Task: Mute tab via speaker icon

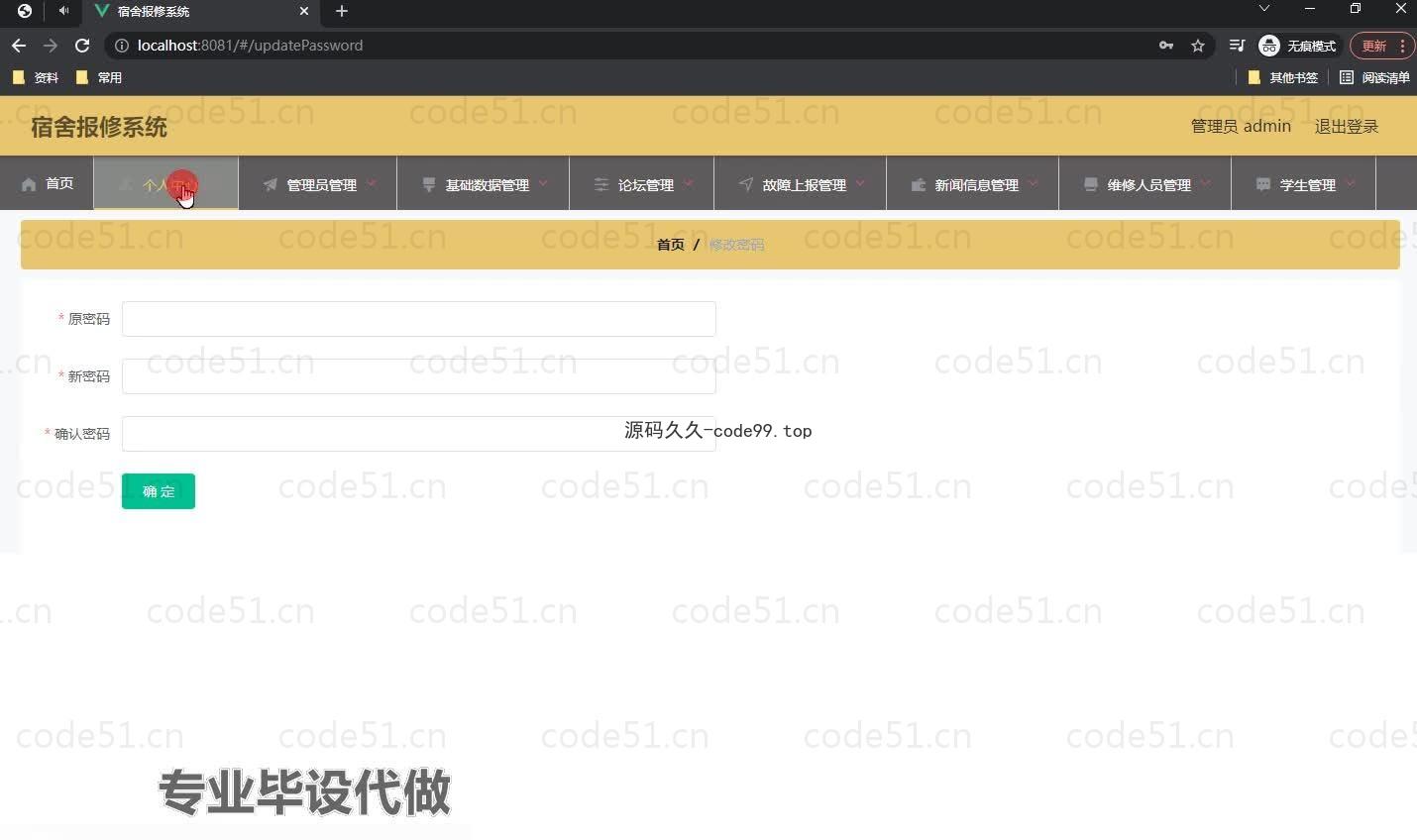Action: tap(63, 11)
